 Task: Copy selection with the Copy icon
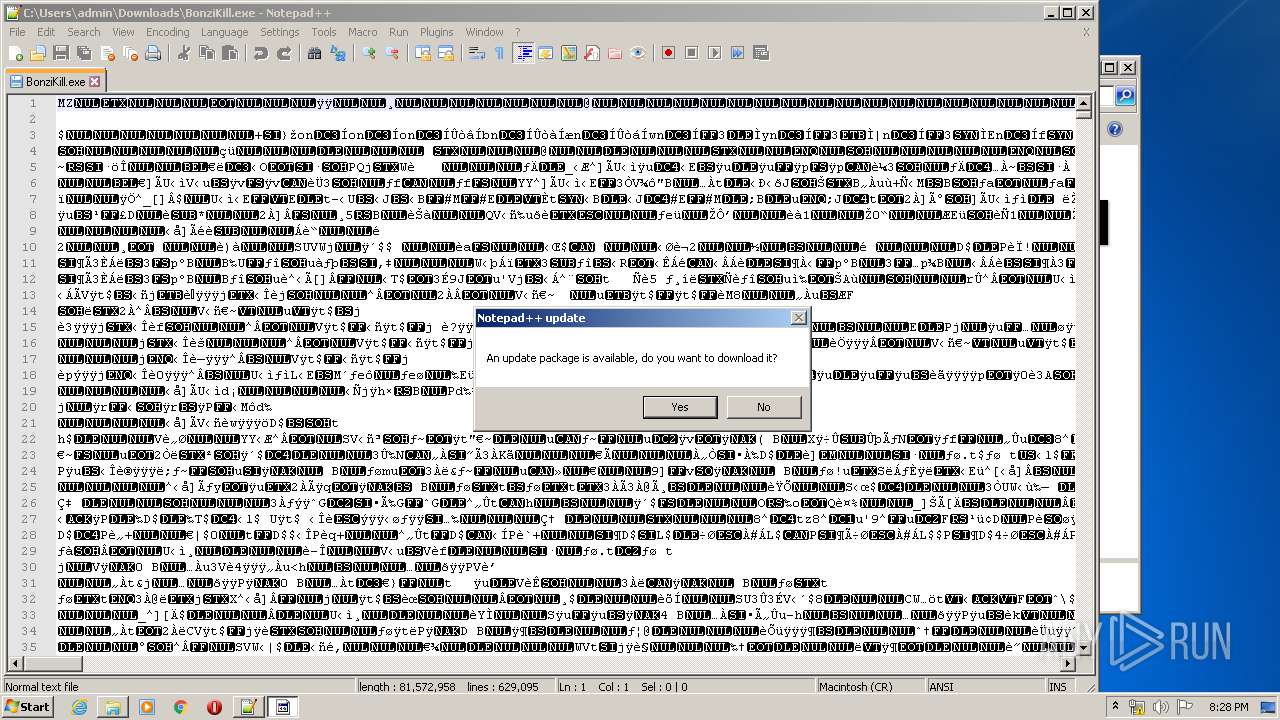(x=206, y=53)
